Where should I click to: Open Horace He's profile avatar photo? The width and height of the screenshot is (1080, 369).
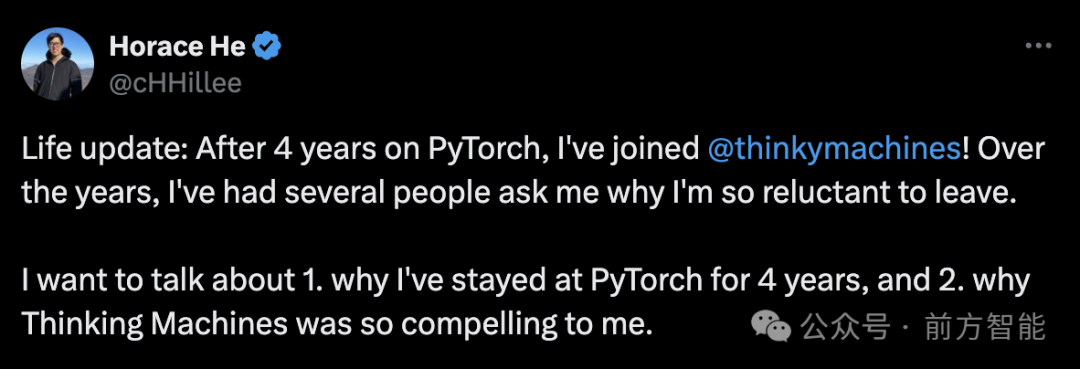(58, 64)
